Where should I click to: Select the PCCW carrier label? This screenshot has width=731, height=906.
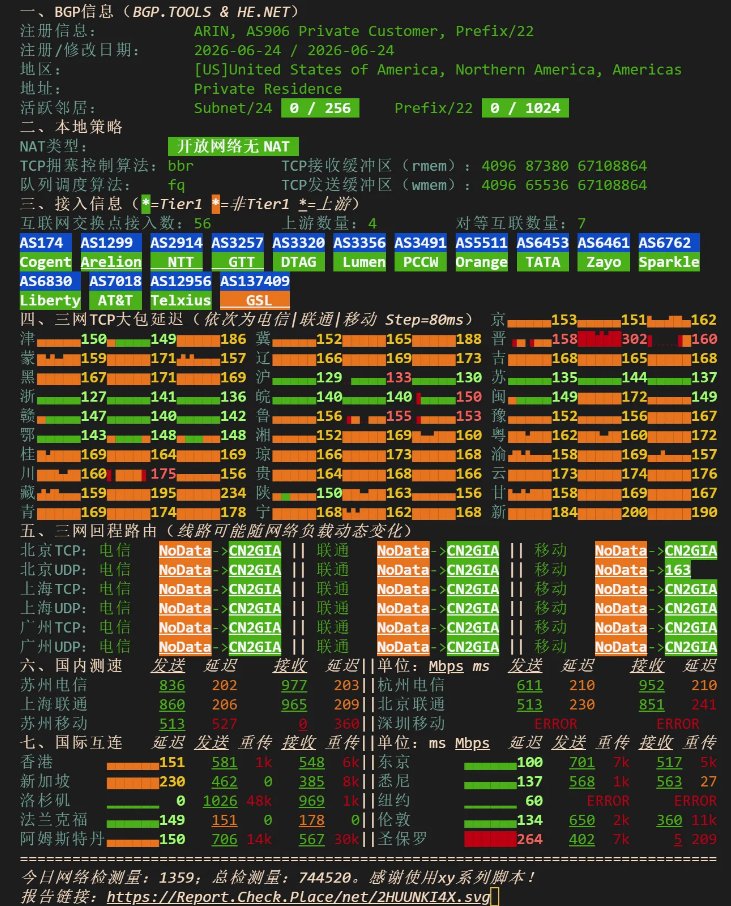point(421,262)
